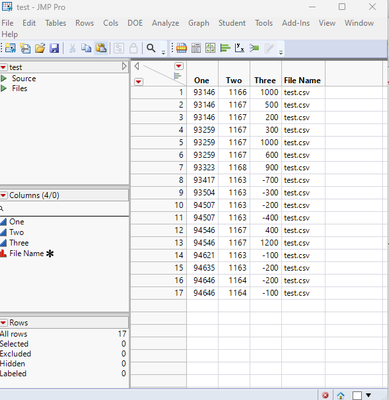The image size is (389, 400).
Task: Click Excluded in the Rows panel
Action: tap(16, 354)
